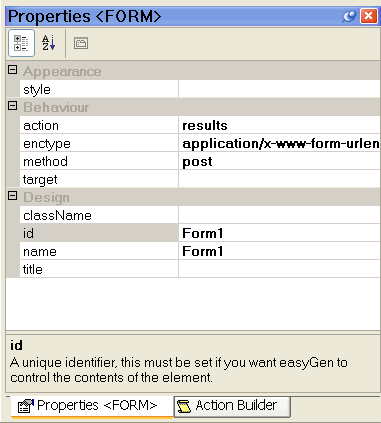Click the Properties <FORM> title bar text
This screenshot has width=381, height=423.
85,16
